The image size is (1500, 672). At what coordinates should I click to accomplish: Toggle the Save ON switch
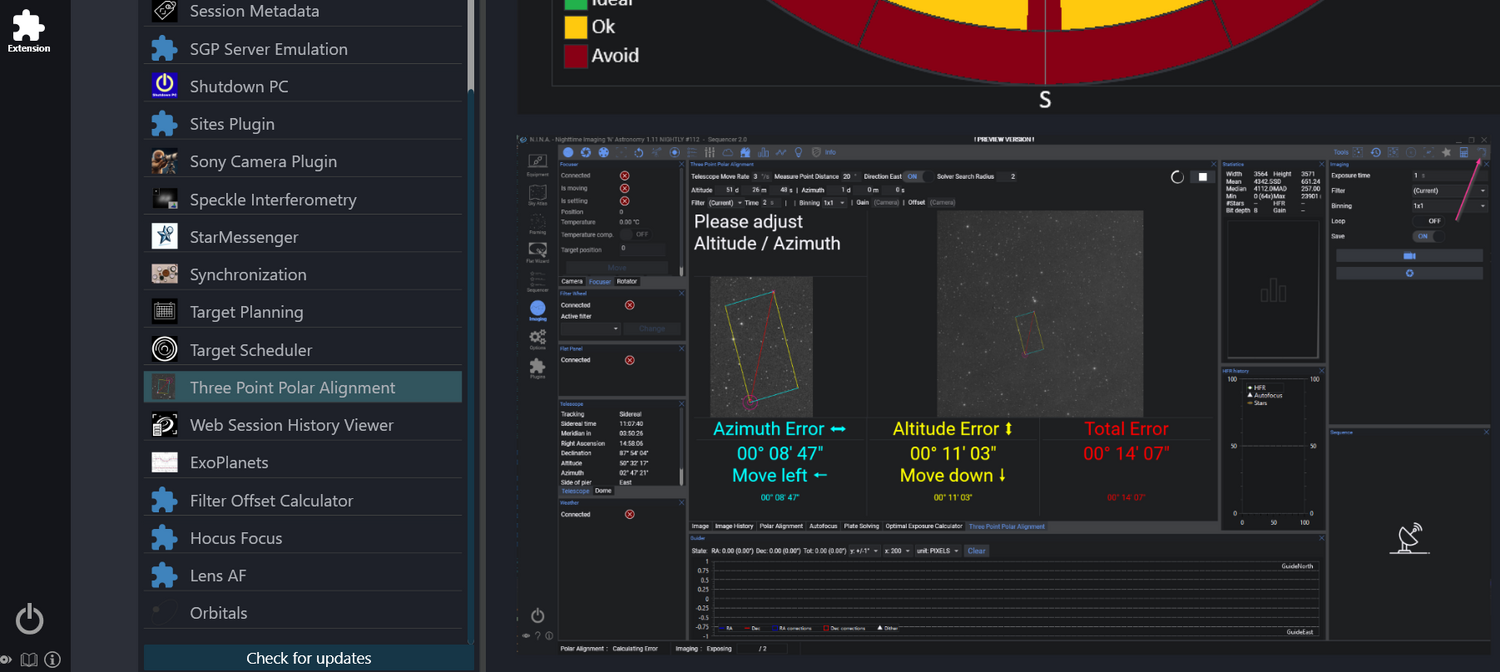1429,236
